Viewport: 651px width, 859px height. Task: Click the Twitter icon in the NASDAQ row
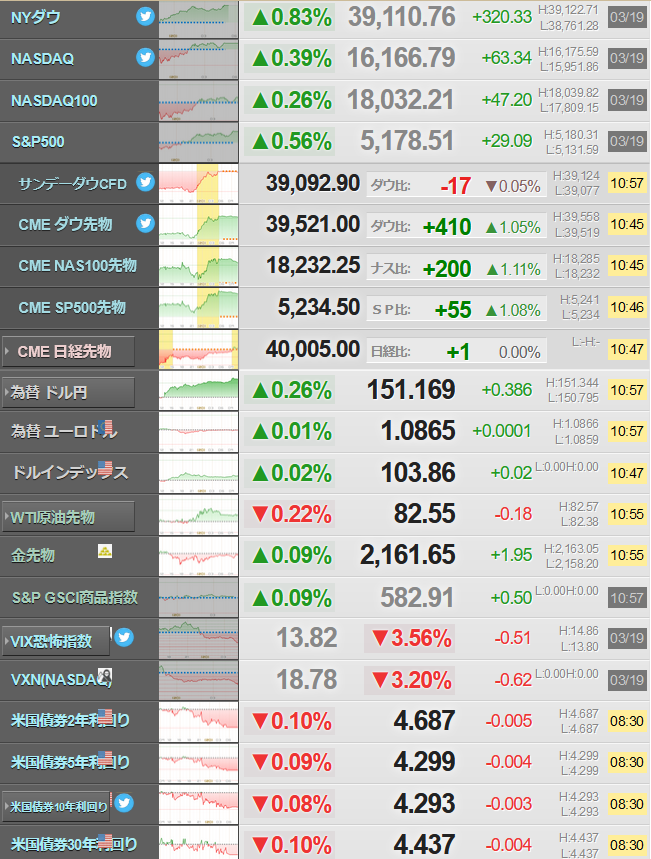click(x=145, y=57)
